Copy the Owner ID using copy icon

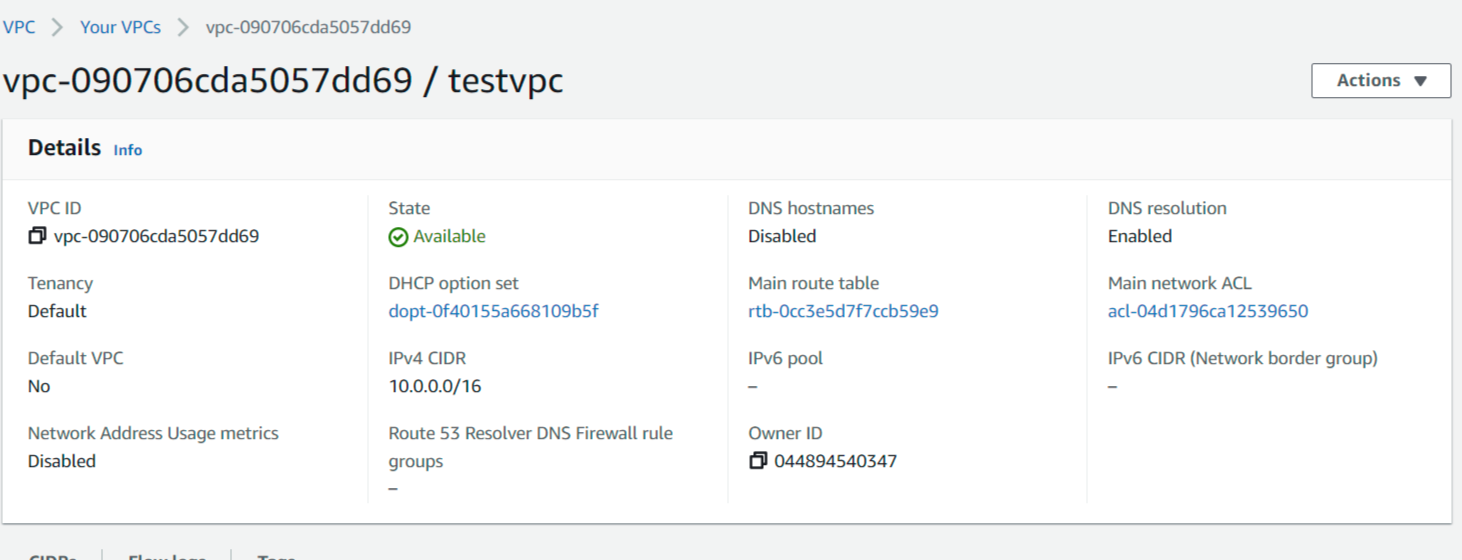coord(758,461)
